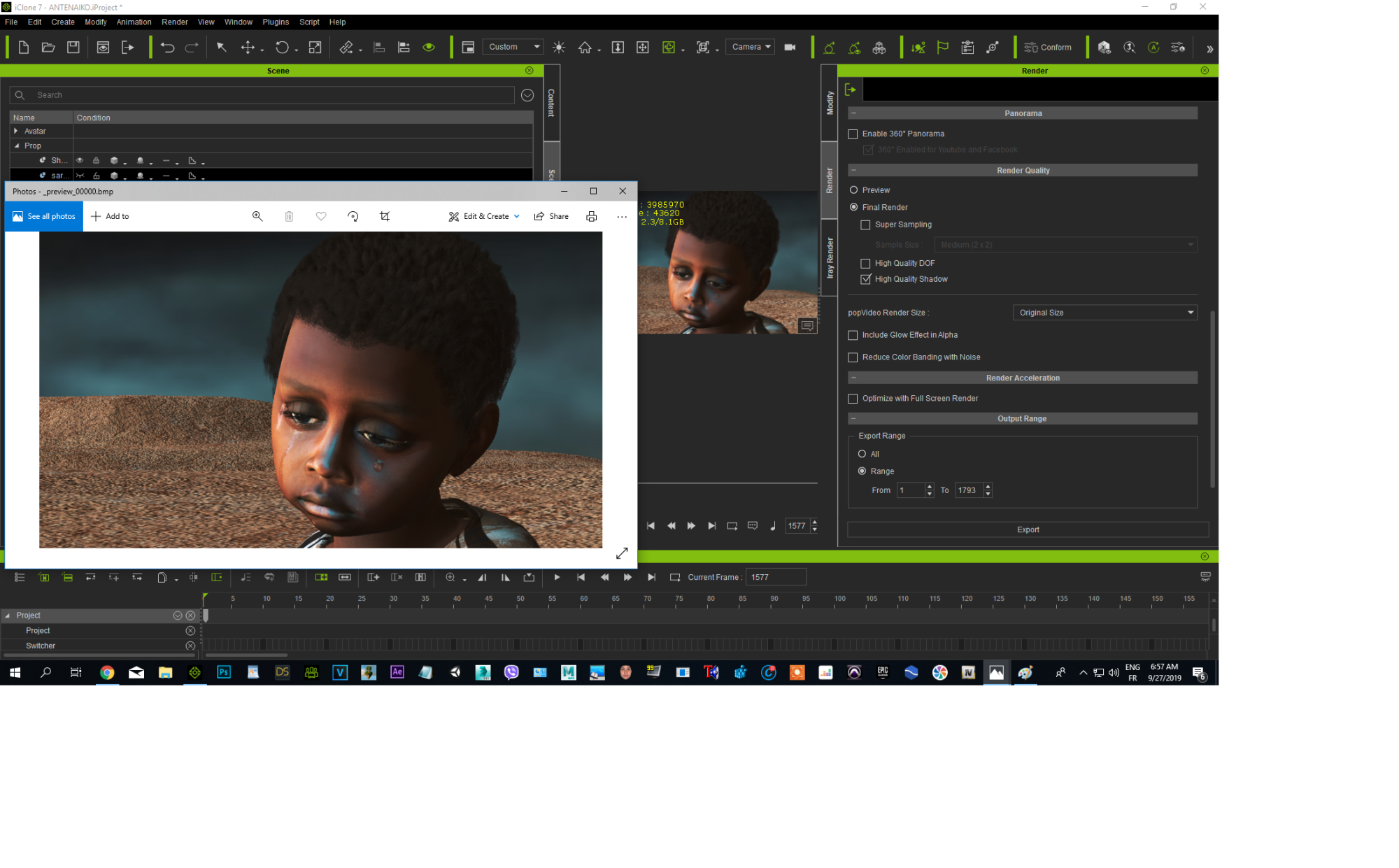1399x868 pixels.
Task: Activate the Scale object tool
Action: click(x=315, y=48)
